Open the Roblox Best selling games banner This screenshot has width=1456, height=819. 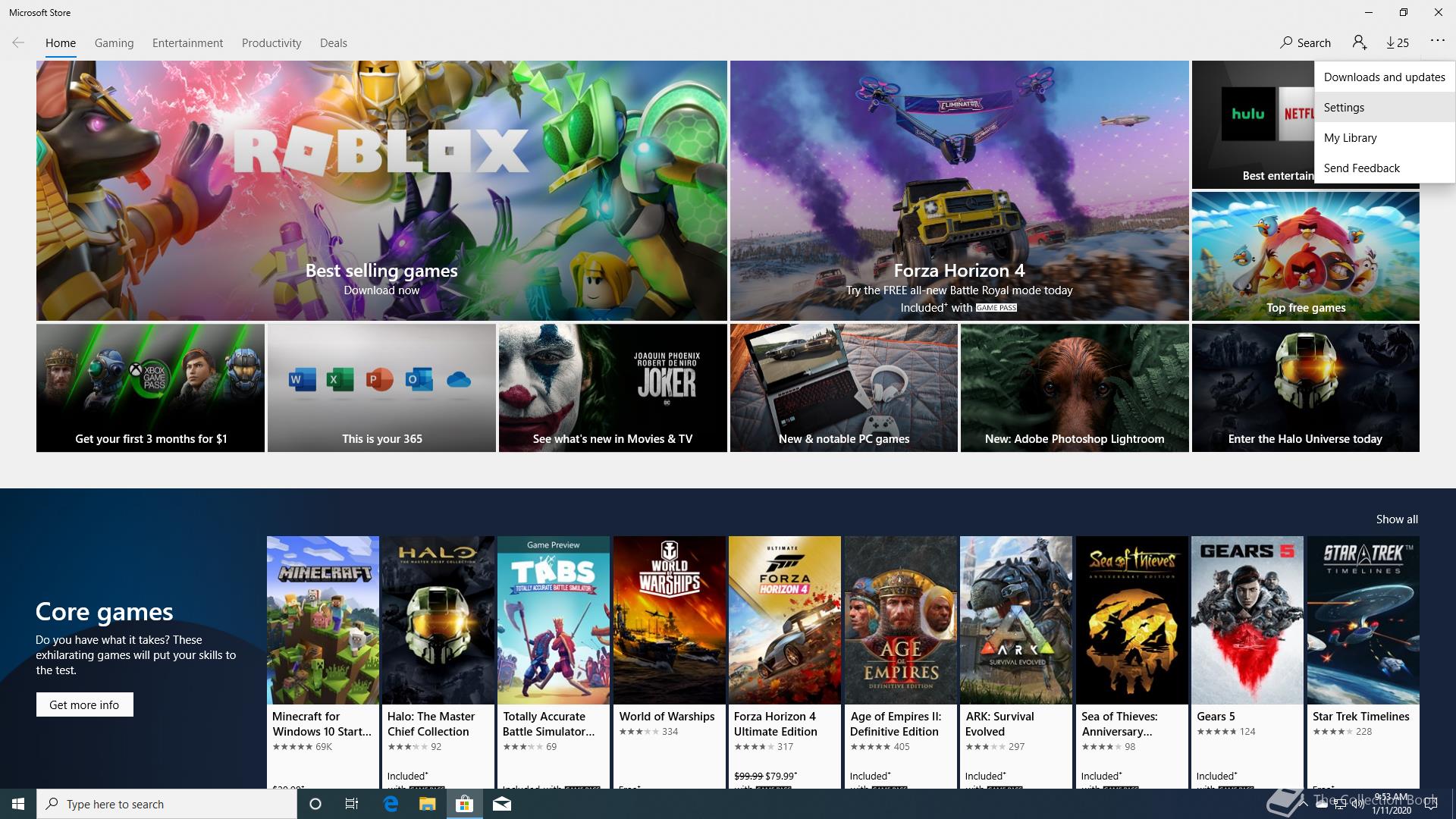[x=381, y=190]
